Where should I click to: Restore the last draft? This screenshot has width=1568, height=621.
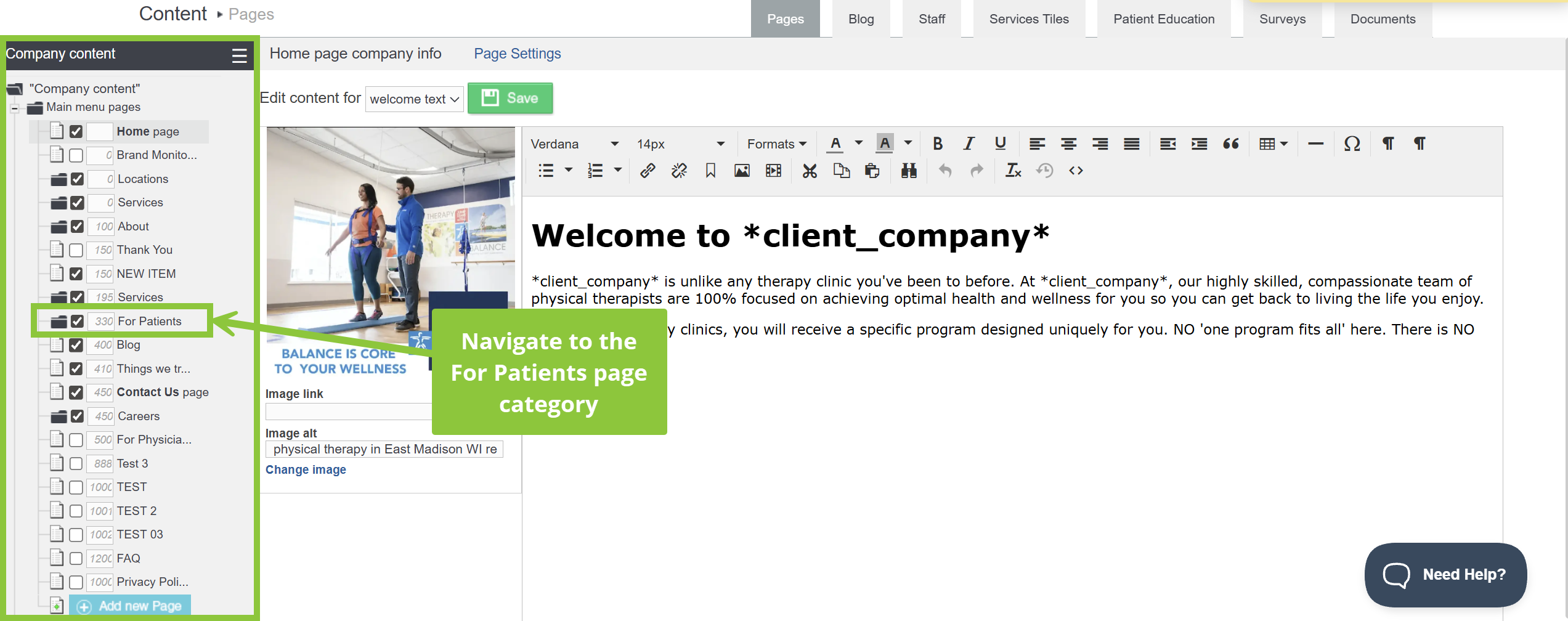1044,171
